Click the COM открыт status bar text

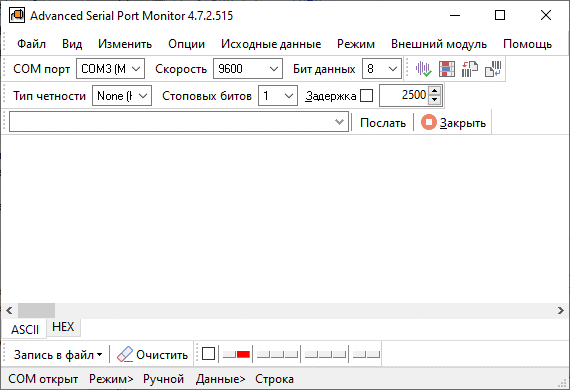click(x=43, y=379)
